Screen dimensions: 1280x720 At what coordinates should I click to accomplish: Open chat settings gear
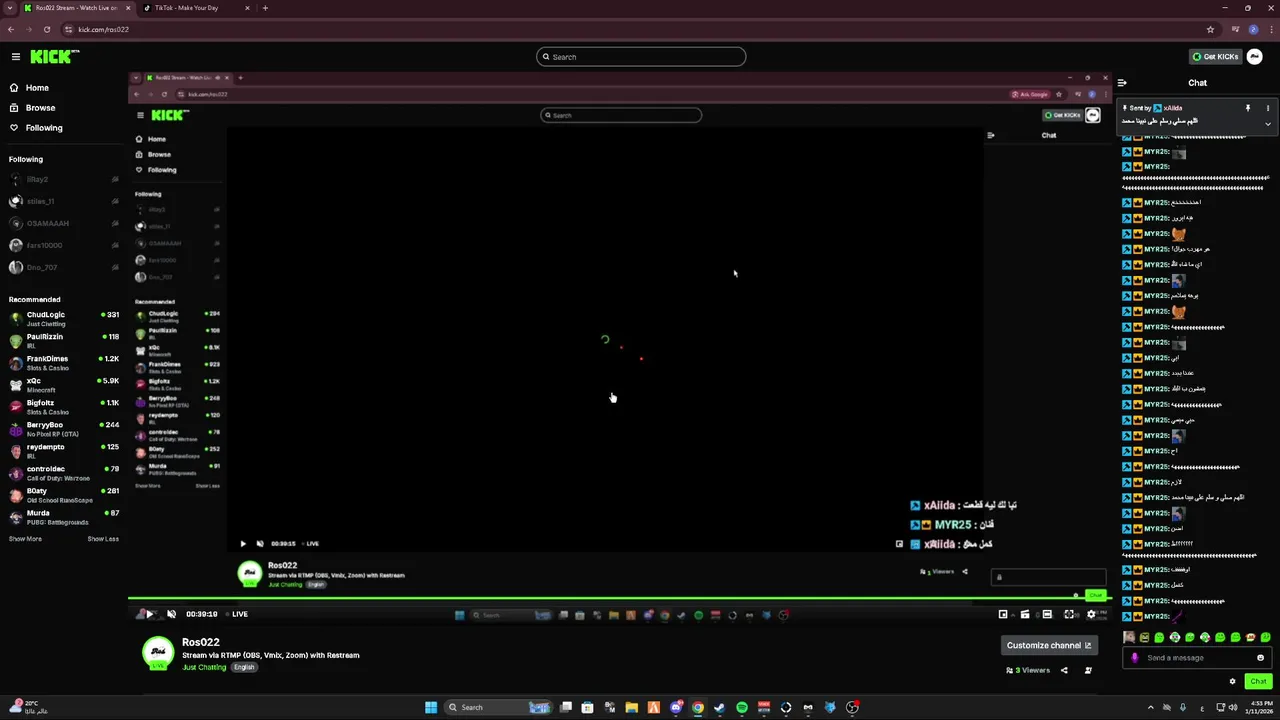[1232, 681]
